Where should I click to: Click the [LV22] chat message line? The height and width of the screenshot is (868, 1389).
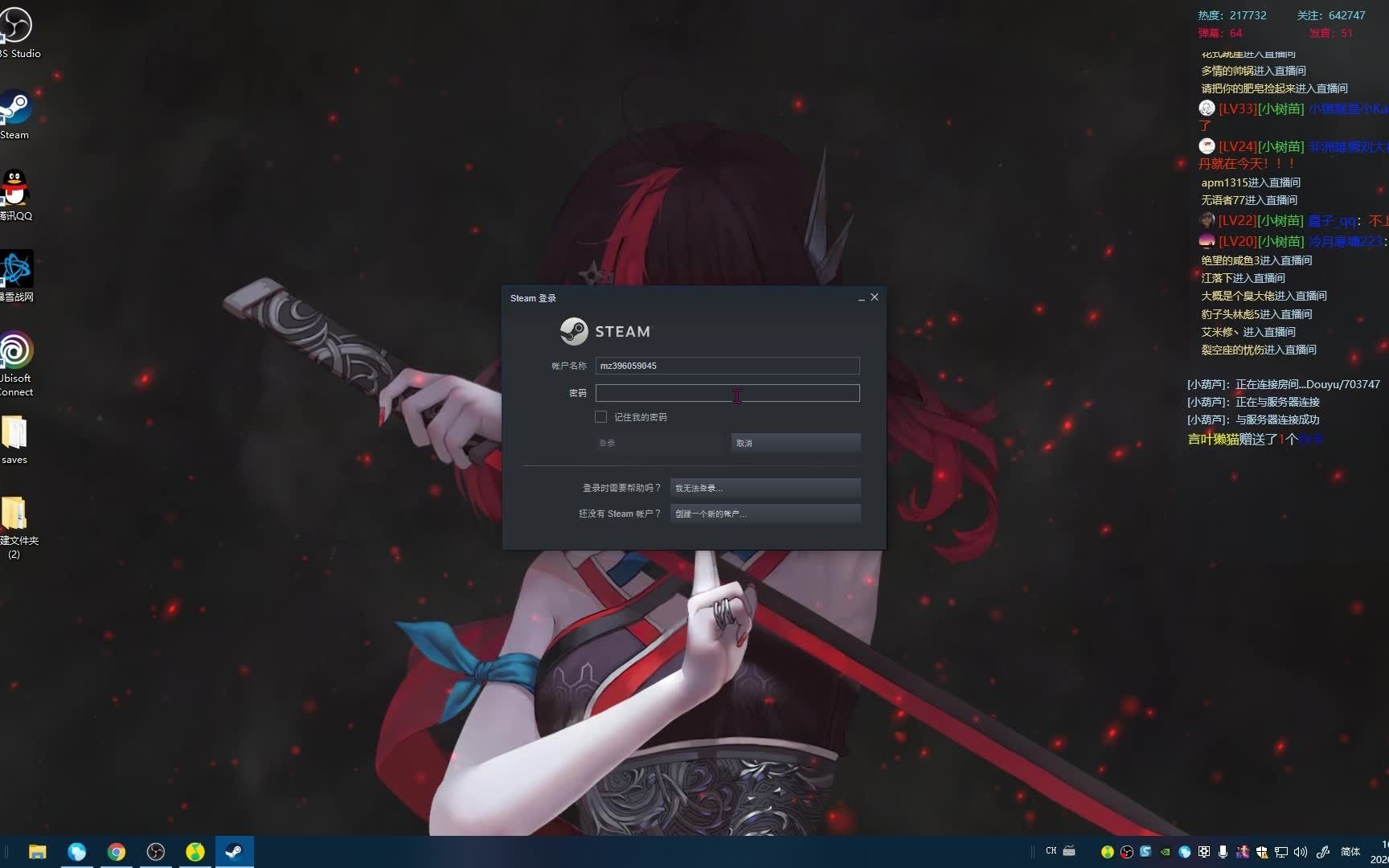coord(1293,220)
